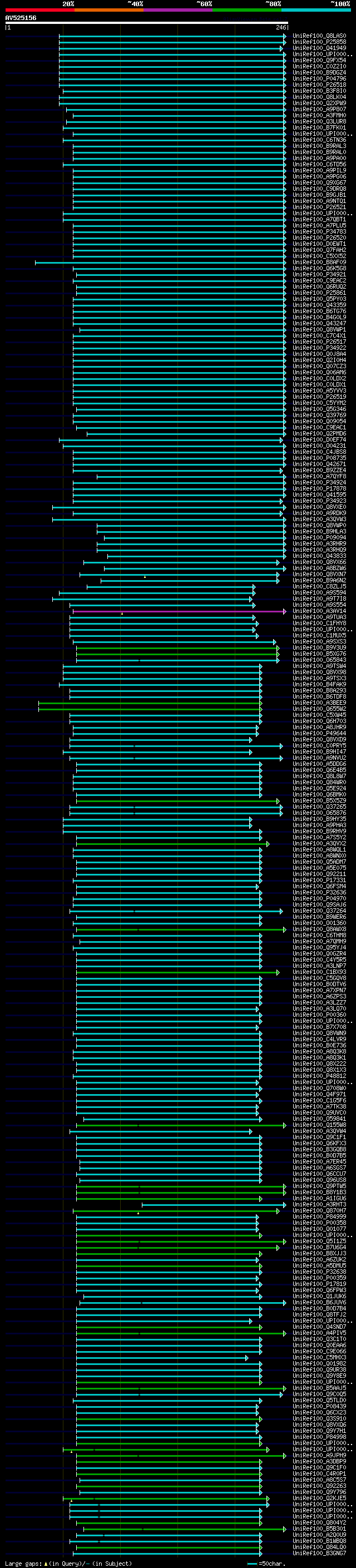Click hit label UniRef100_A3AV14
The width and height of the screenshot is (356, 1568).
[x=319, y=611]
